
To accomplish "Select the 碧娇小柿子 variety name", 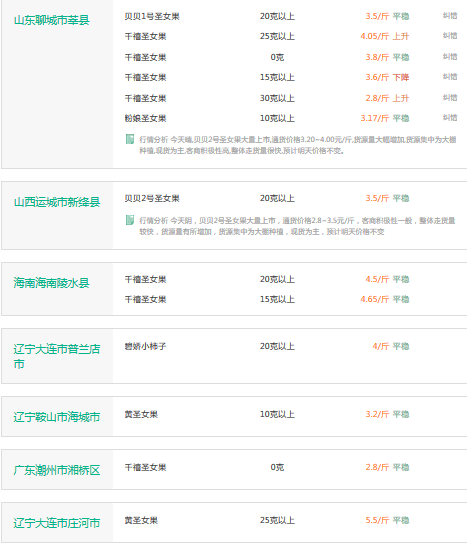I will point(145,346).
